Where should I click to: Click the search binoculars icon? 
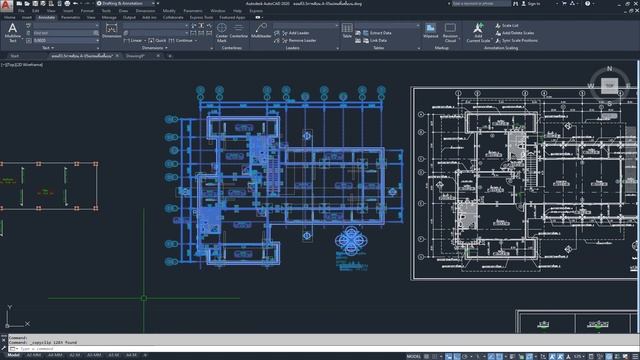(515, 4)
